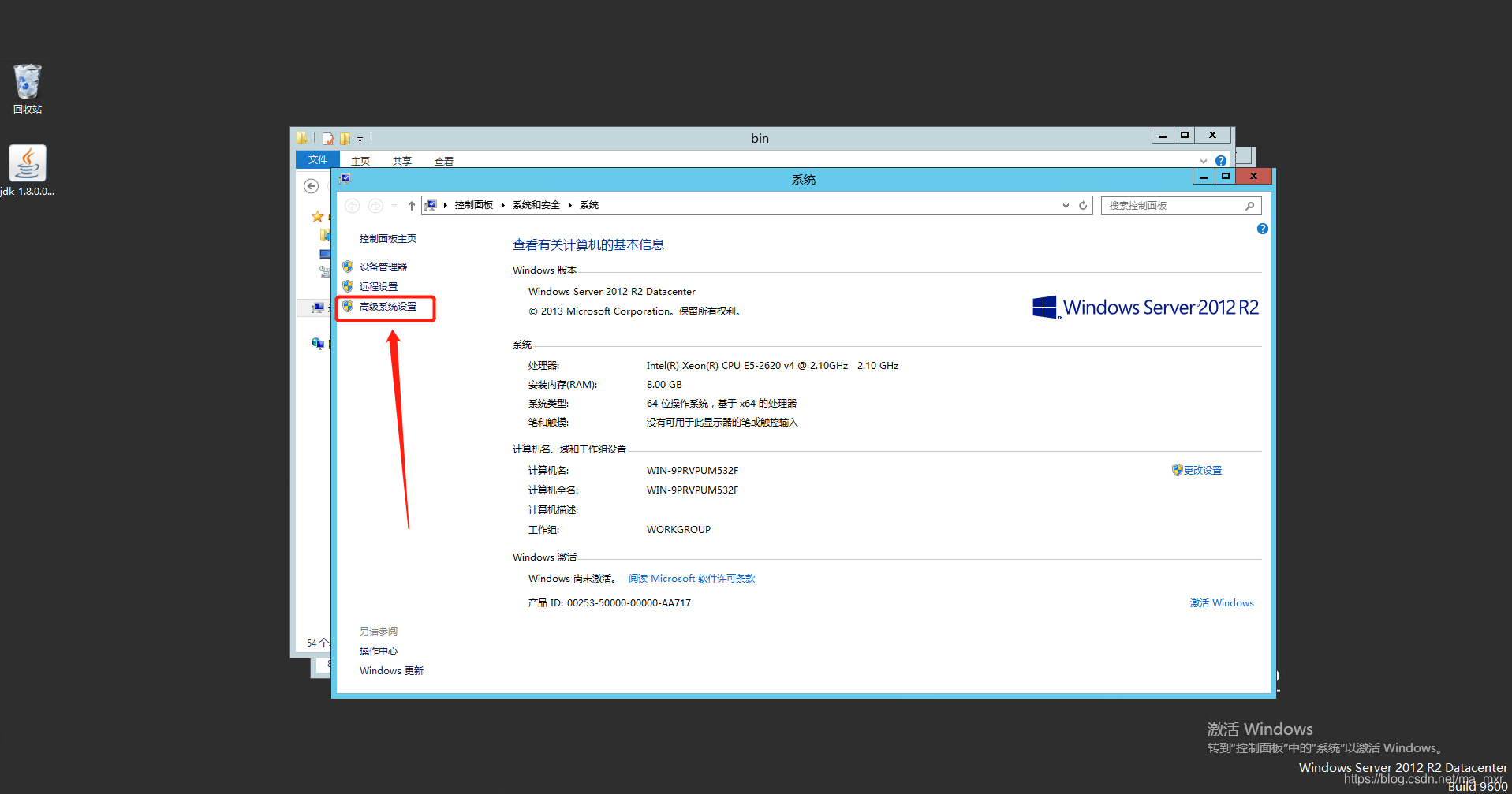Click the 更改设置 link

pos(1202,470)
